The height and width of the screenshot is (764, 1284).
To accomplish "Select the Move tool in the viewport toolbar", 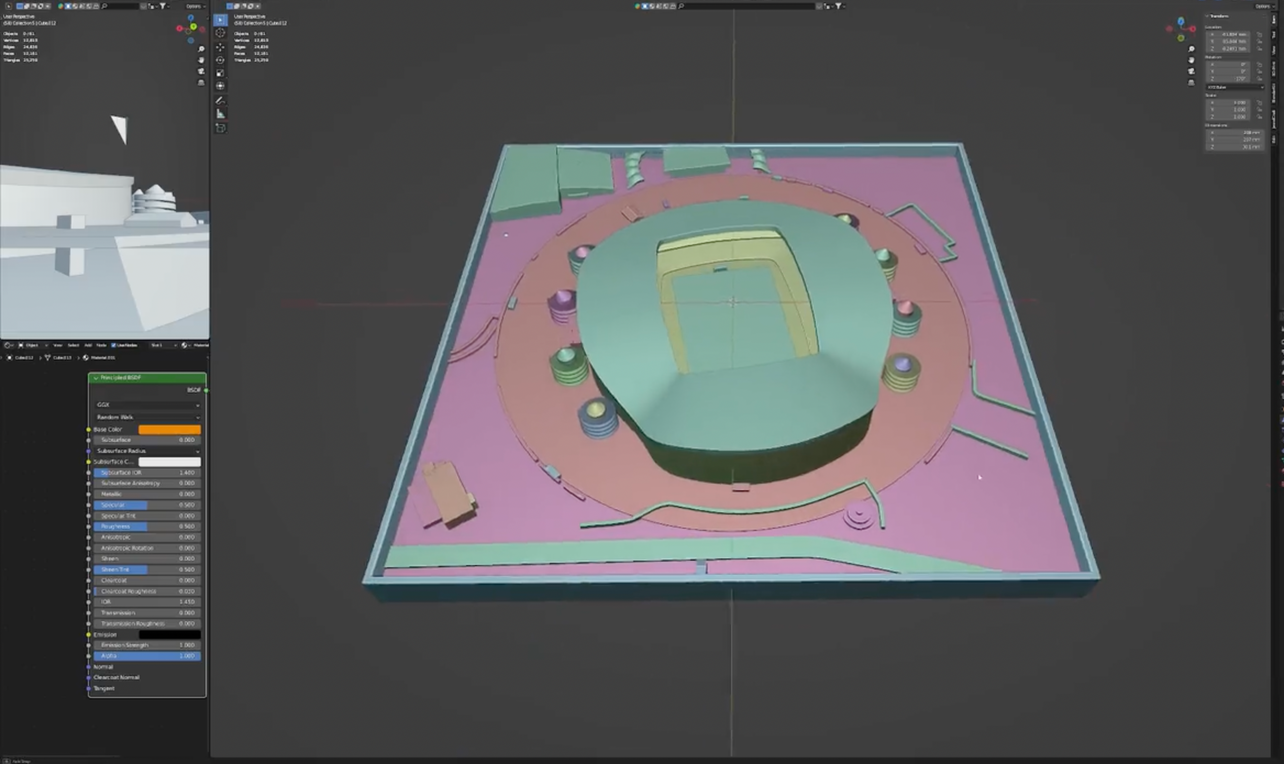I will [220, 48].
